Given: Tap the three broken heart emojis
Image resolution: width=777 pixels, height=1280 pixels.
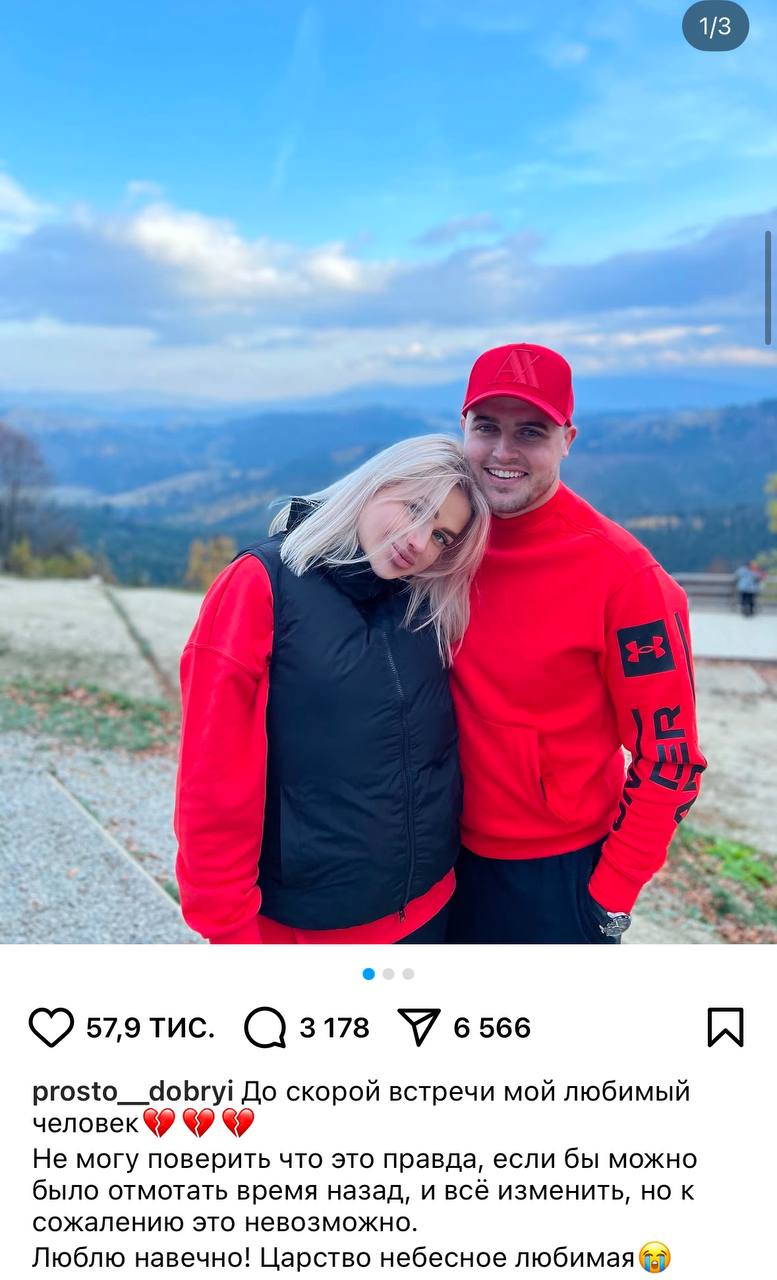Looking at the screenshot, I should (x=198, y=1123).
